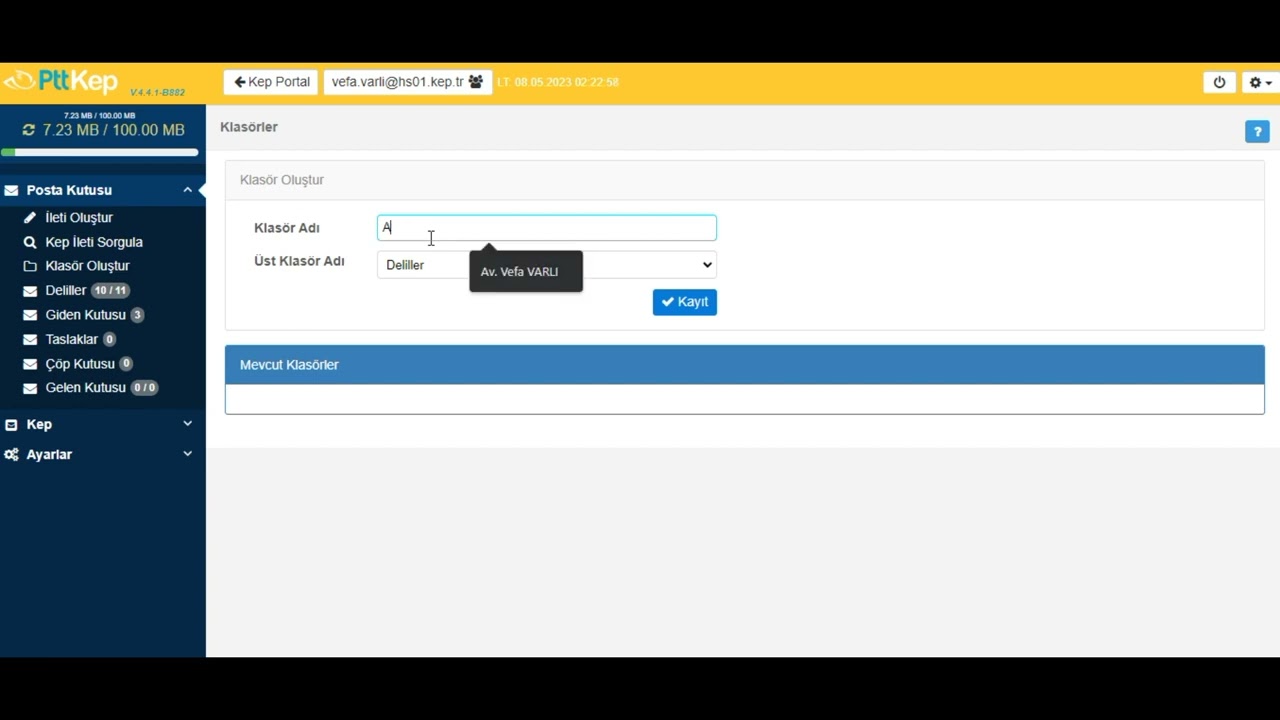Click the folder icon beside Klasör Oluştur

(x=30, y=266)
